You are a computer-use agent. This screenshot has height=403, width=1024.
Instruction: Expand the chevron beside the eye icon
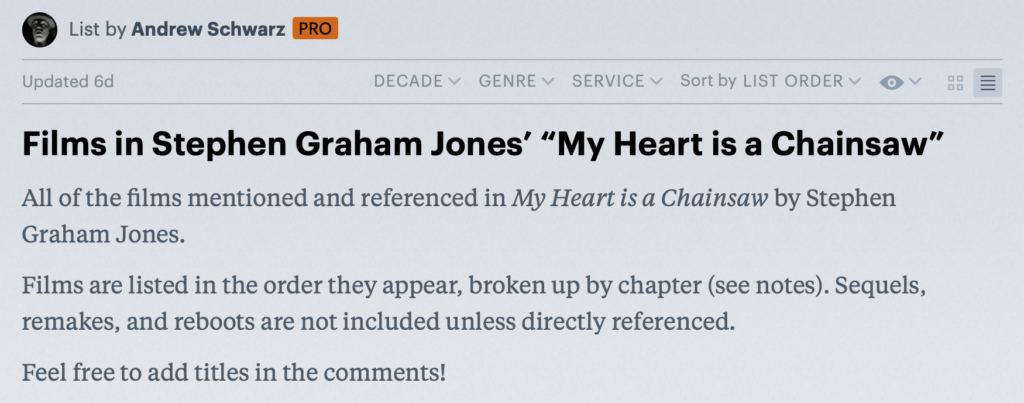pos(914,83)
